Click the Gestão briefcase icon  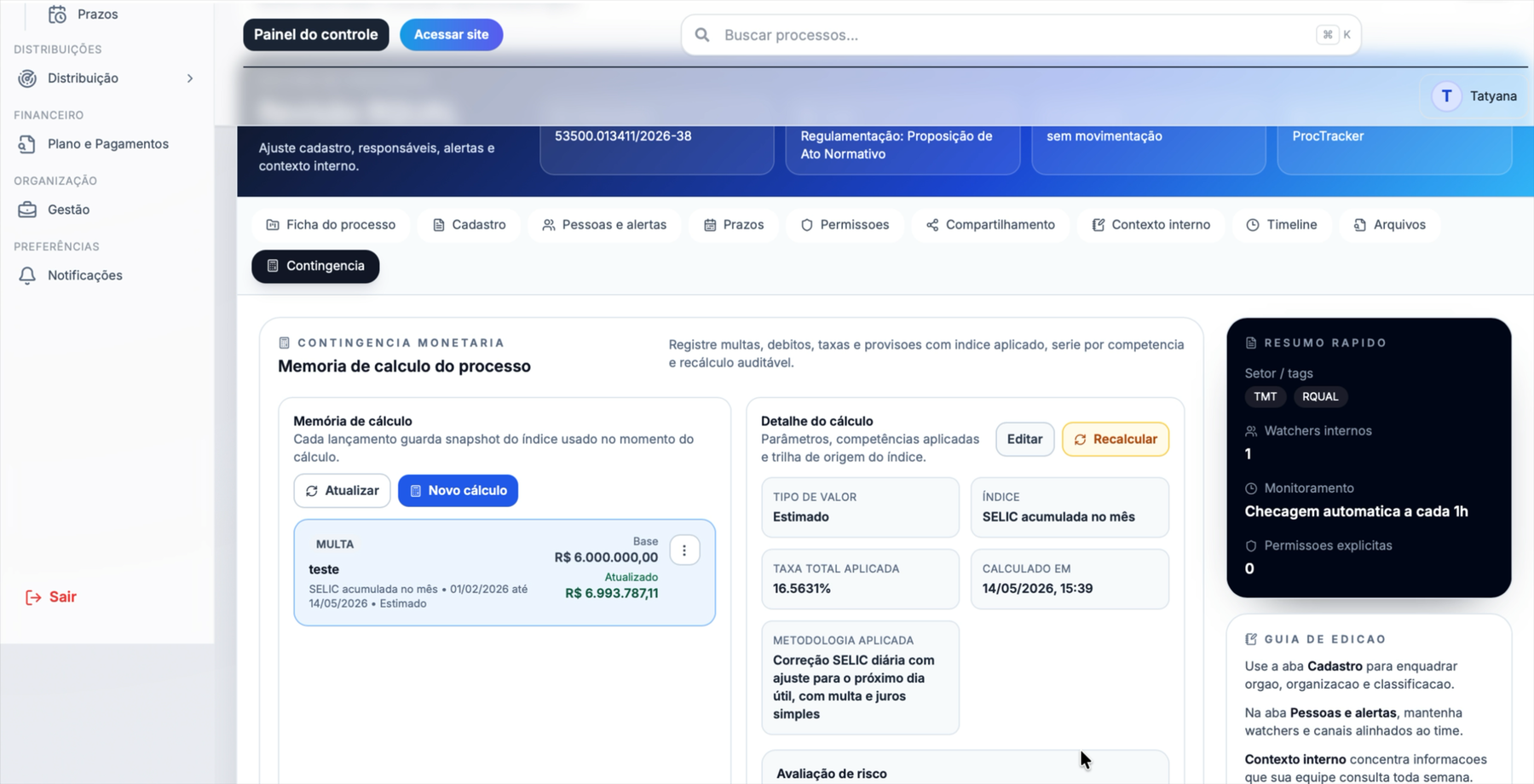coord(27,210)
